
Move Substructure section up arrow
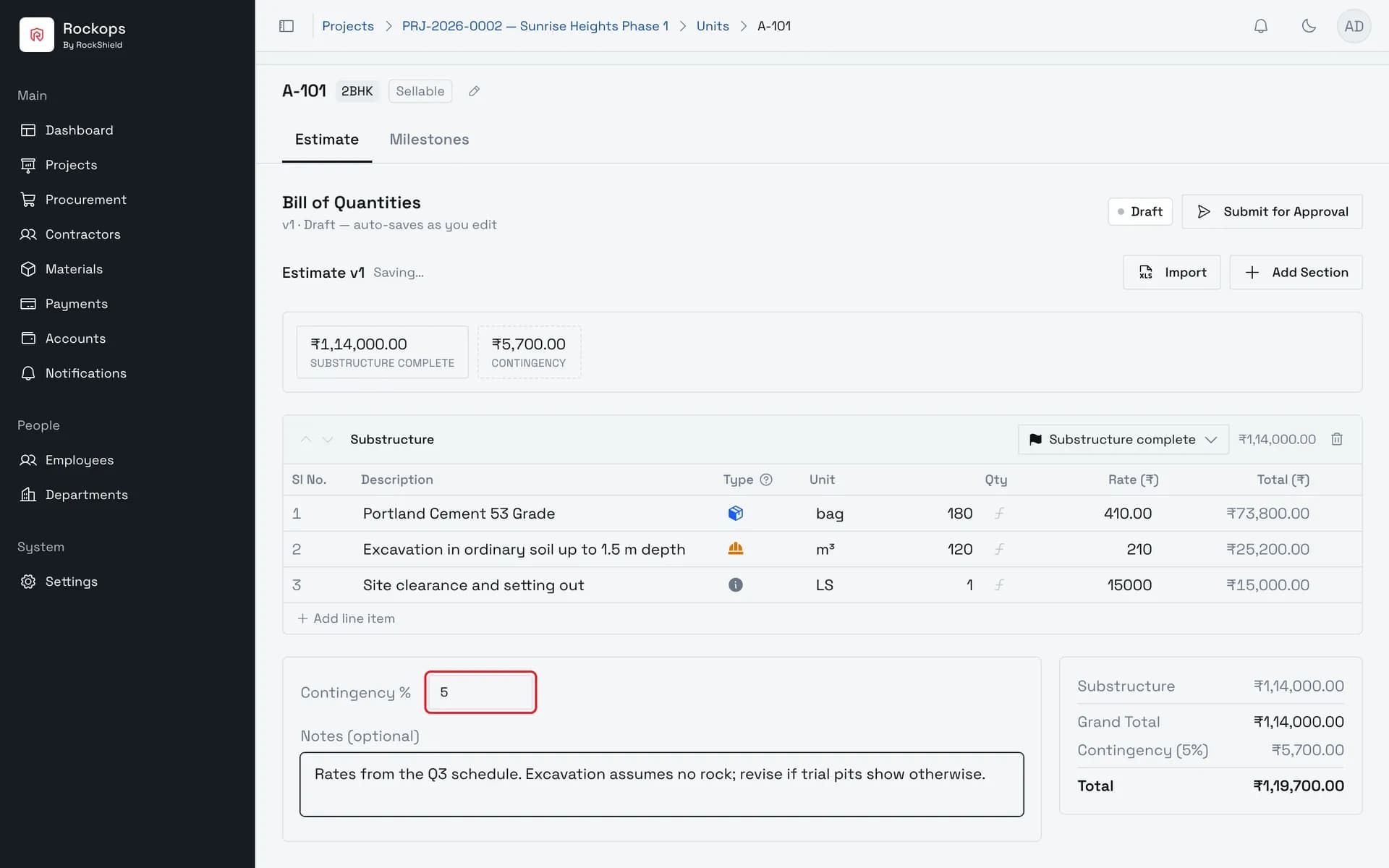point(306,439)
